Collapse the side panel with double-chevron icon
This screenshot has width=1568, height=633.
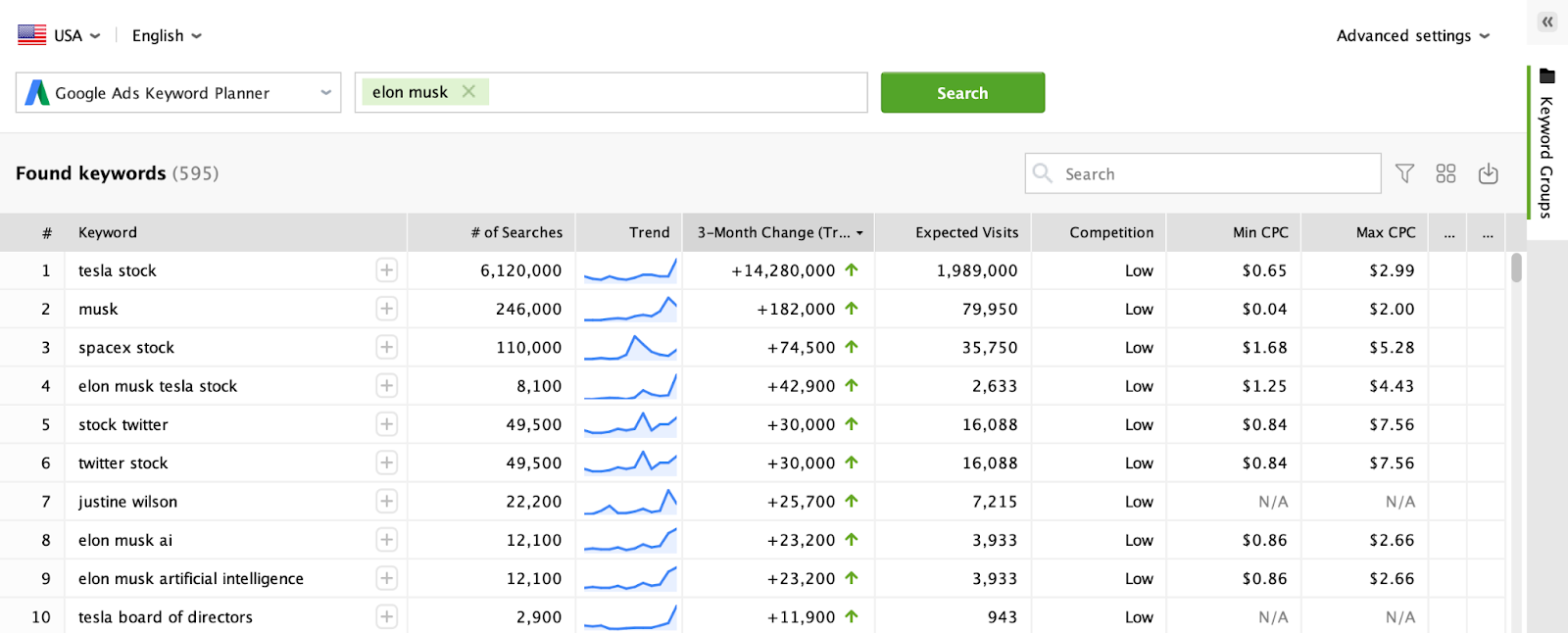point(1547,22)
